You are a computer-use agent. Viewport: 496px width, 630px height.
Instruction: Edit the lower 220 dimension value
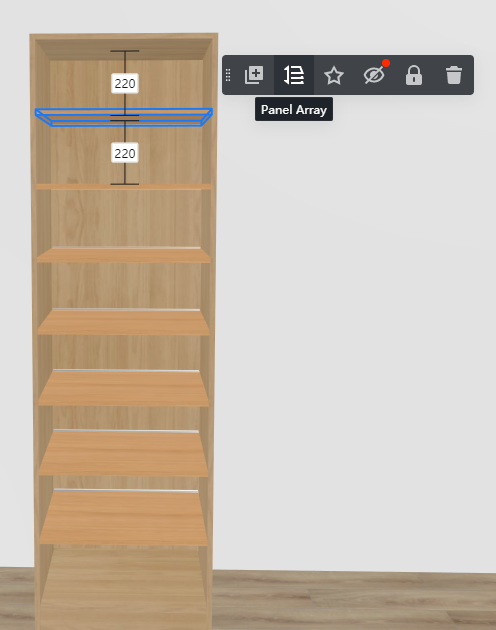pyautogui.click(x=125, y=153)
